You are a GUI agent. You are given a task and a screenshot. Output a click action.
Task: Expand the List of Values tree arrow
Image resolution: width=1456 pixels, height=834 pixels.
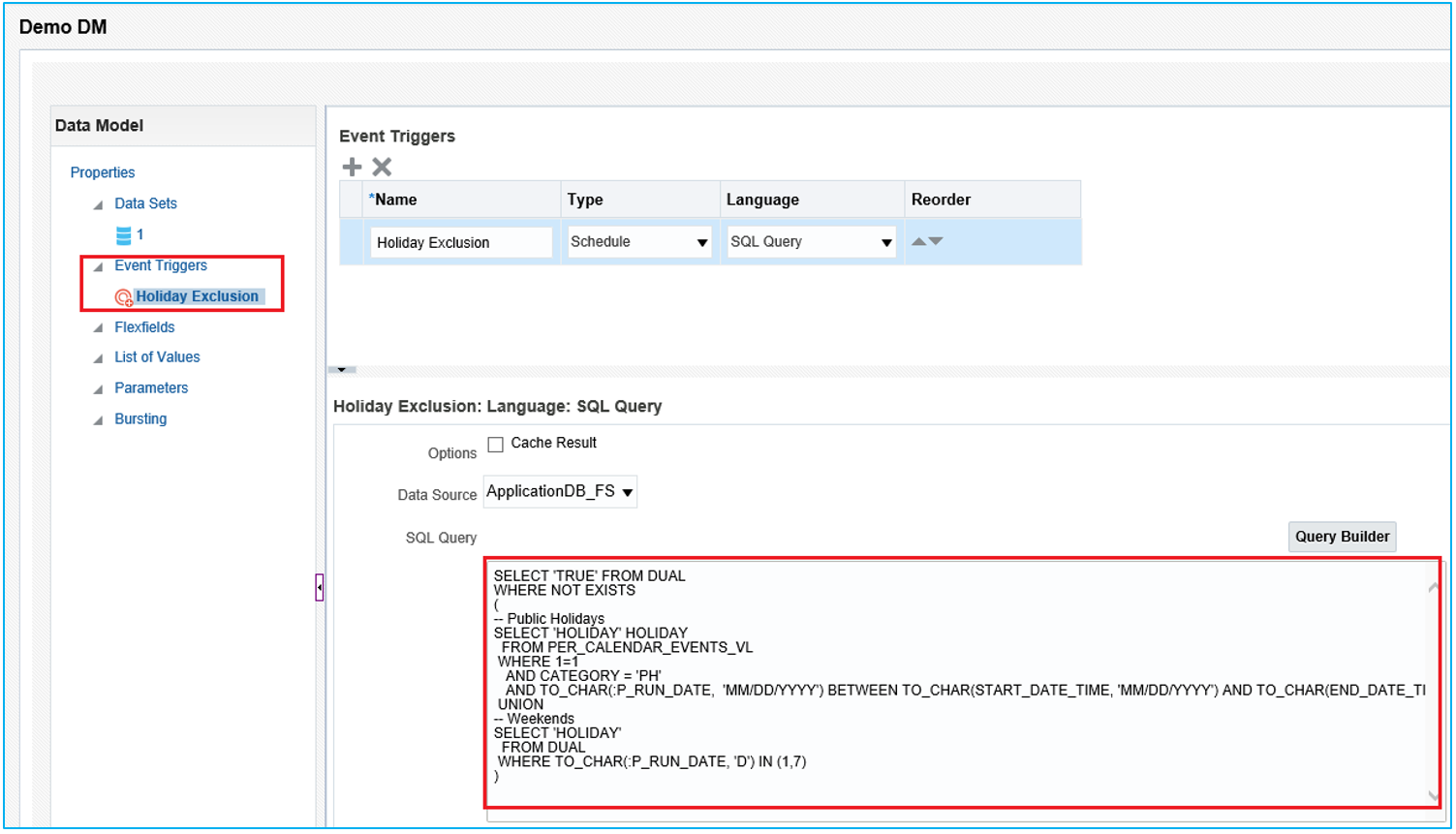[98, 358]
